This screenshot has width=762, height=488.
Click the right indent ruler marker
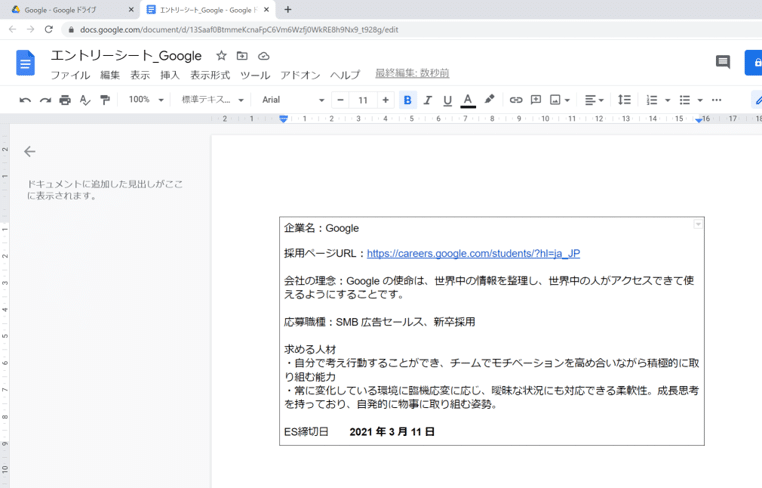coord(698,120)
